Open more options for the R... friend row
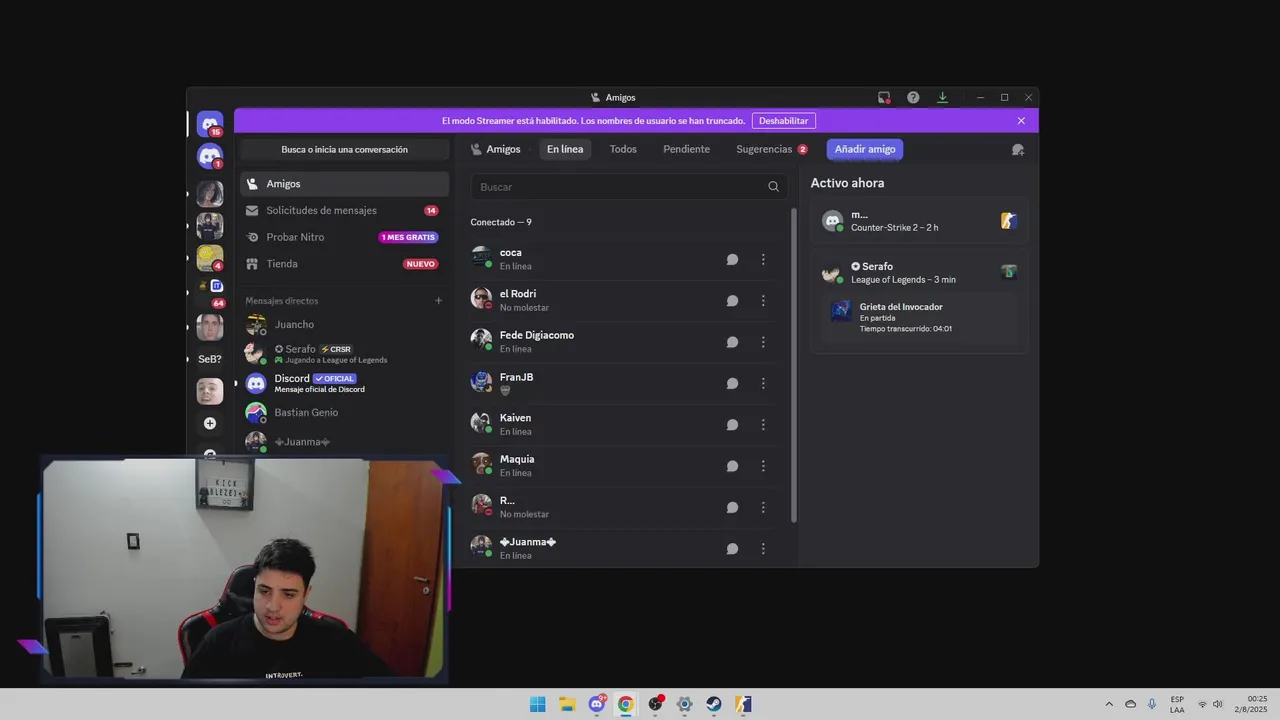 (x=763, y=507)
